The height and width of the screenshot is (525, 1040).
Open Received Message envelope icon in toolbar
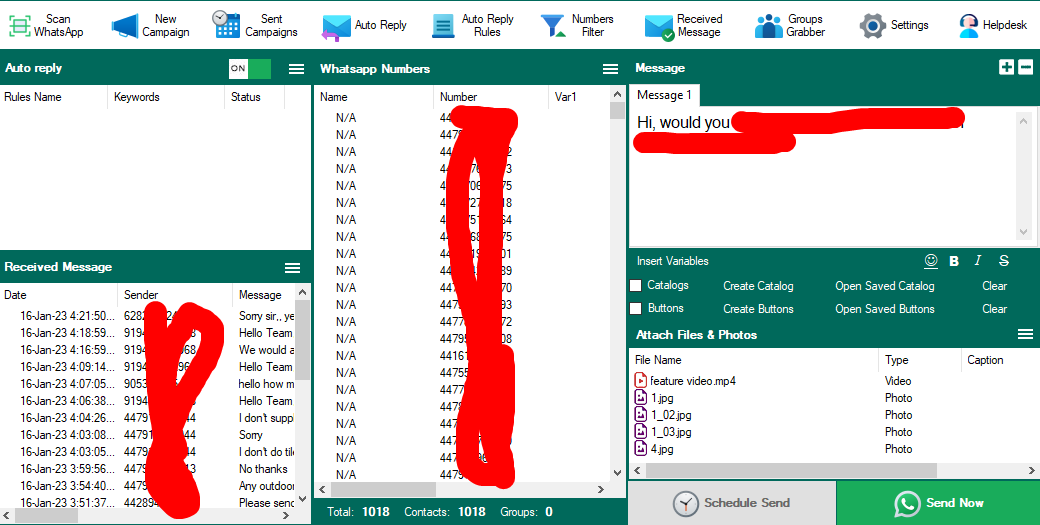coord(659,27)
